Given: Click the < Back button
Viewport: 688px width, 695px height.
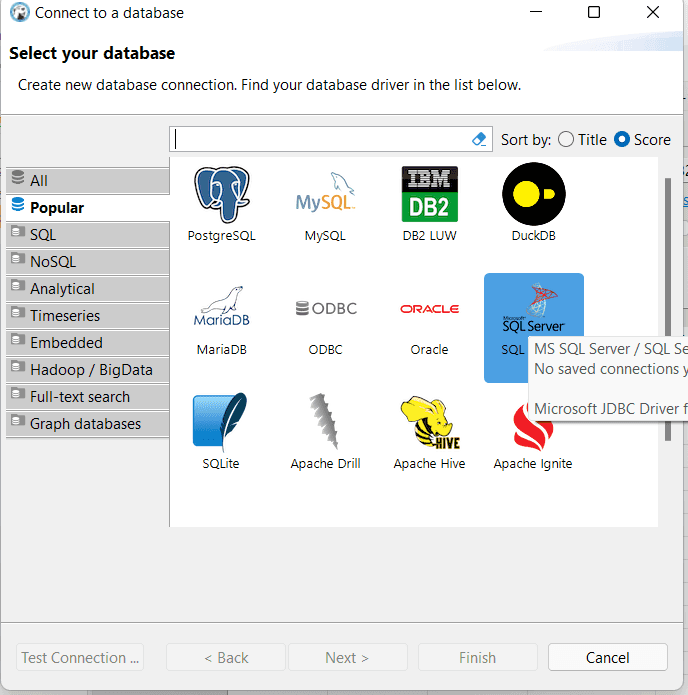Looking at the screenshot, I should coord(226,657).
